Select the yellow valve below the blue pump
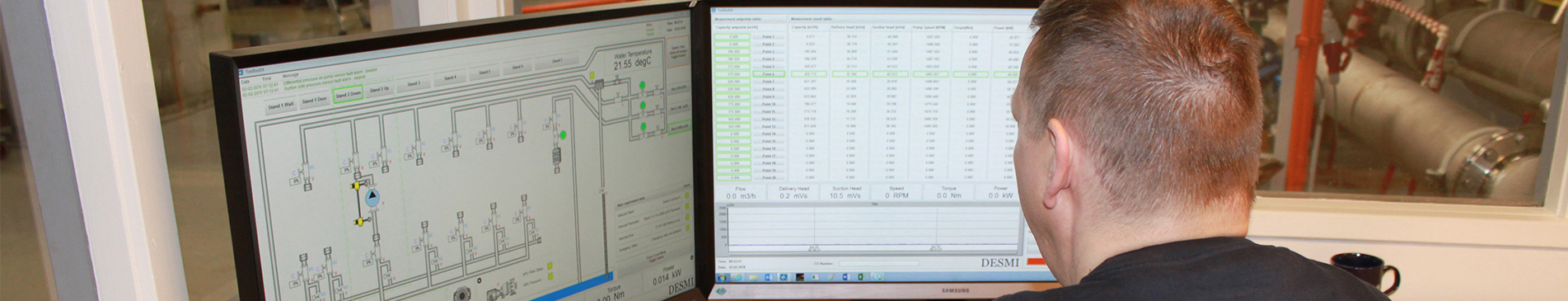 (359, 223)
